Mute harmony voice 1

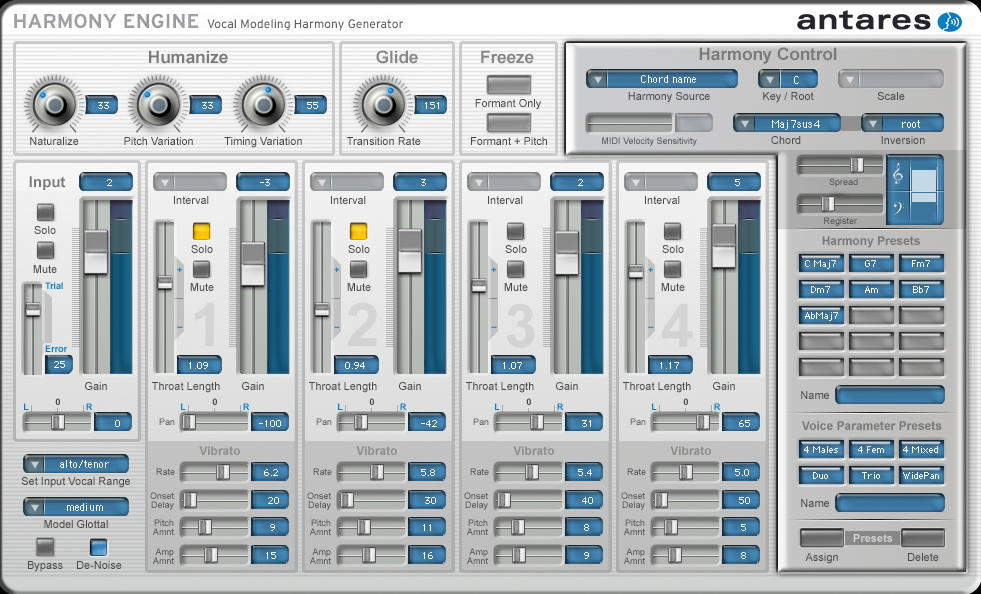click(x=201, y=270)
